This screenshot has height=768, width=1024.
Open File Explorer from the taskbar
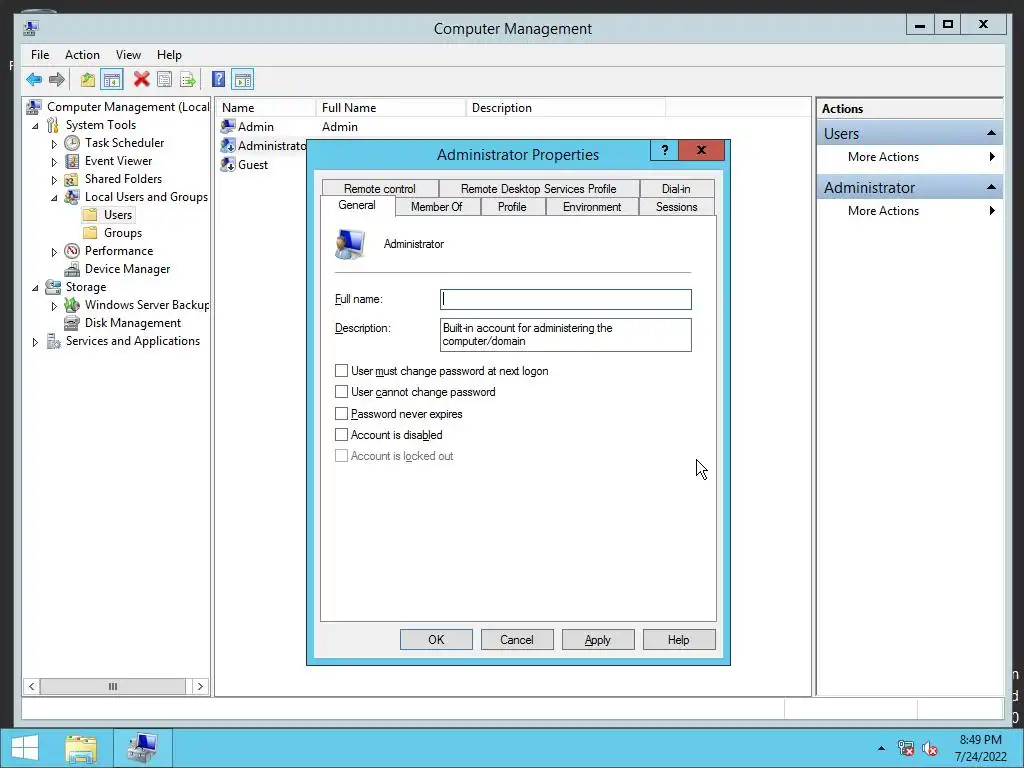tap(81, 748)
